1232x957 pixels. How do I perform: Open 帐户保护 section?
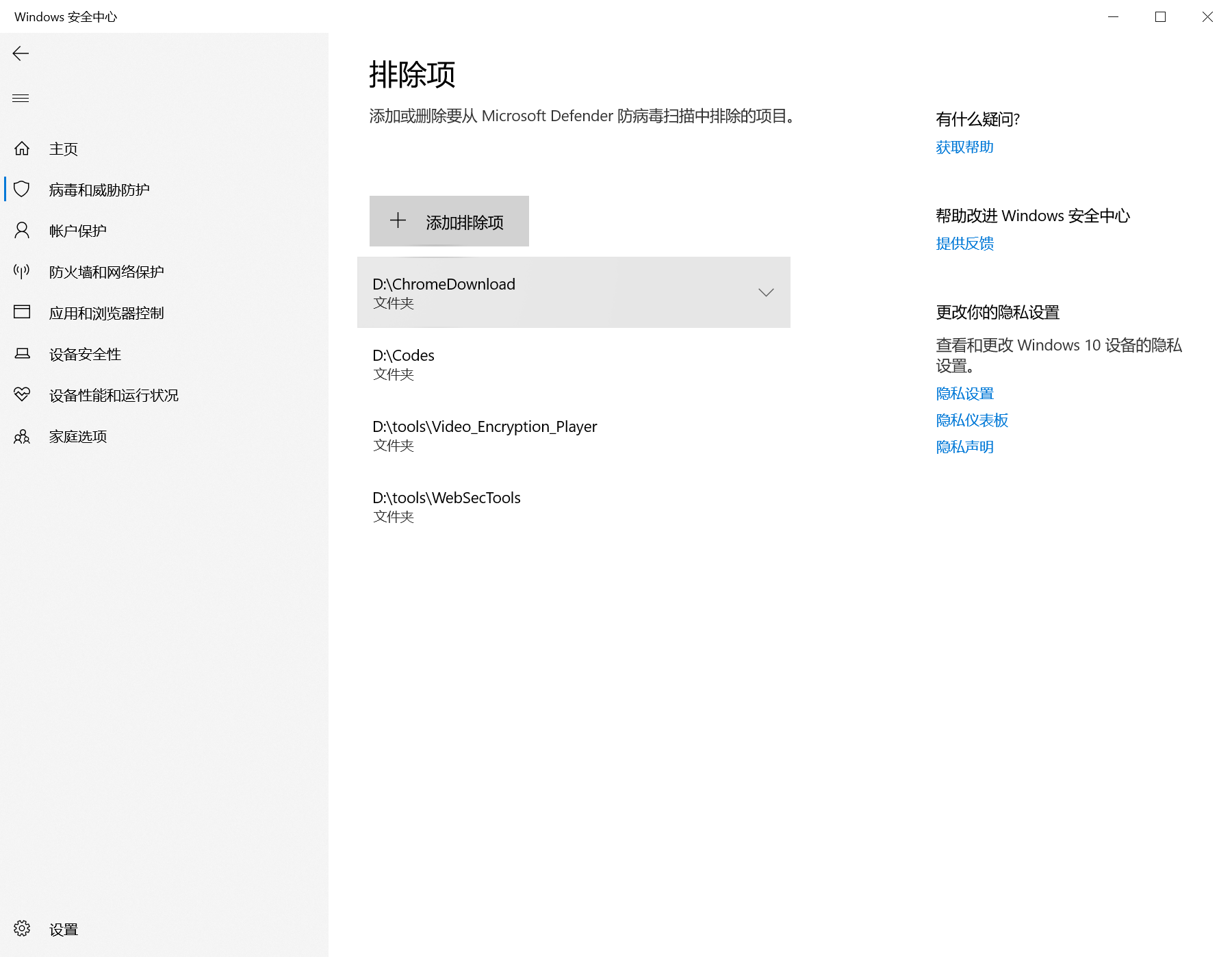click(164, 231)
